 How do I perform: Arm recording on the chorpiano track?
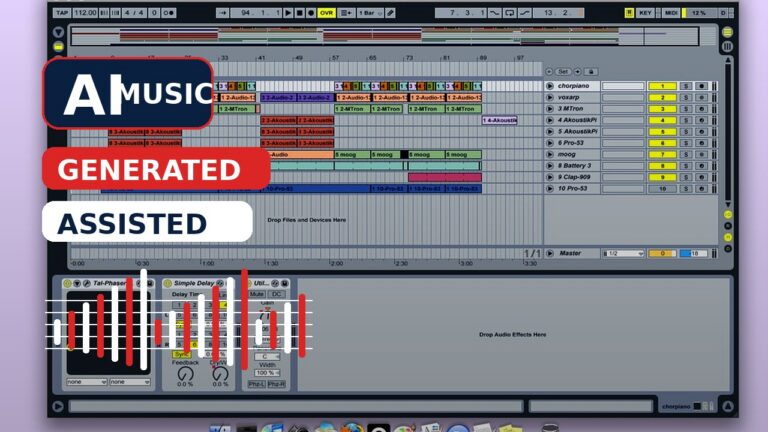(x=701, y=86)
